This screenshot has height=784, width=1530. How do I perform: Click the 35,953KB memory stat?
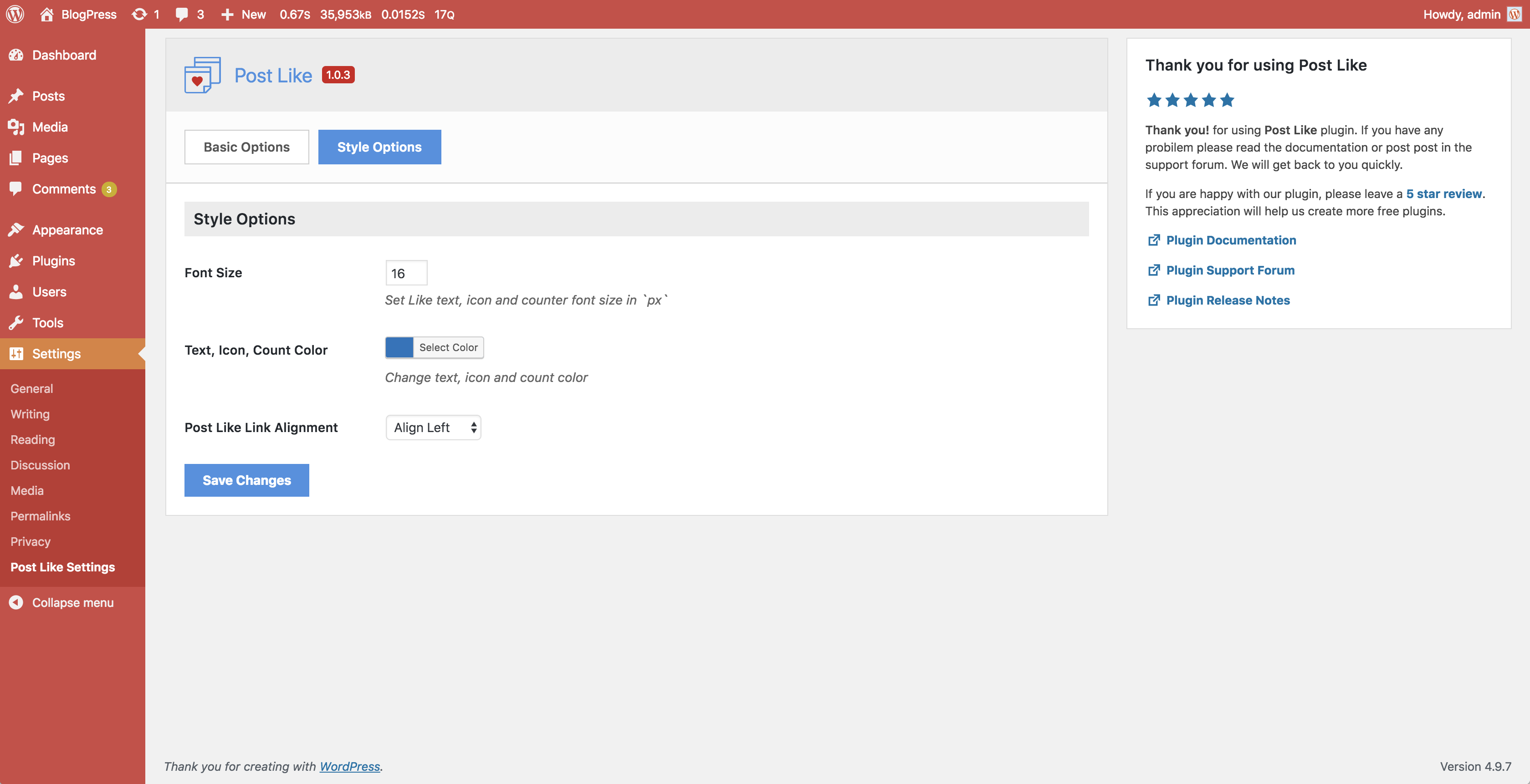click(346, 14)
